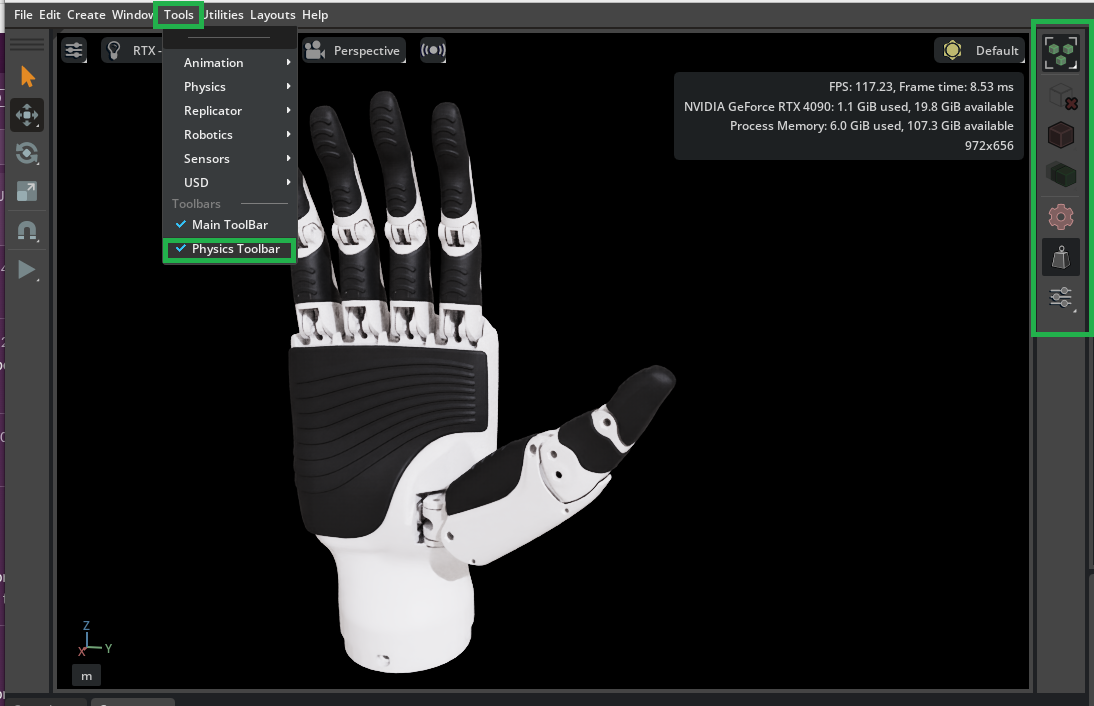Toggle the Select tool arrow
Screen dimensions: 1094x706
[27, 77]
